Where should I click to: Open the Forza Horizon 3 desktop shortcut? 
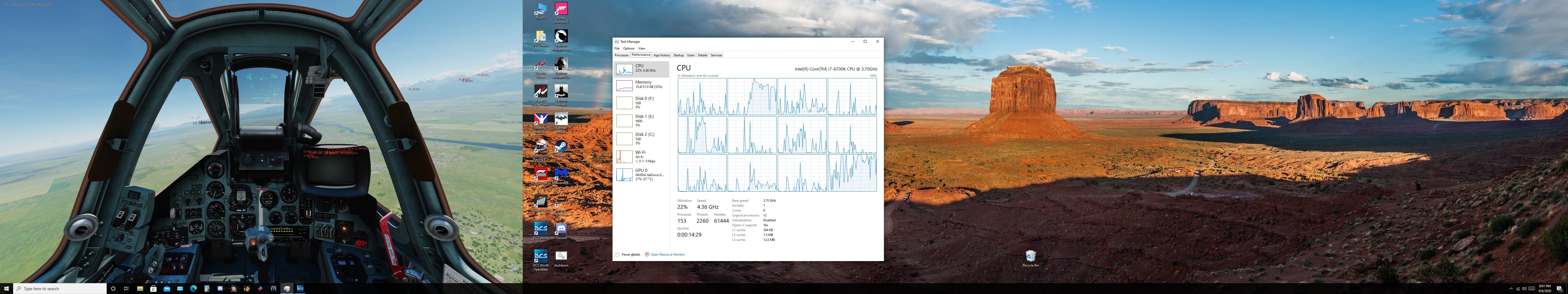pyautogui.click(x=561, y=12)
